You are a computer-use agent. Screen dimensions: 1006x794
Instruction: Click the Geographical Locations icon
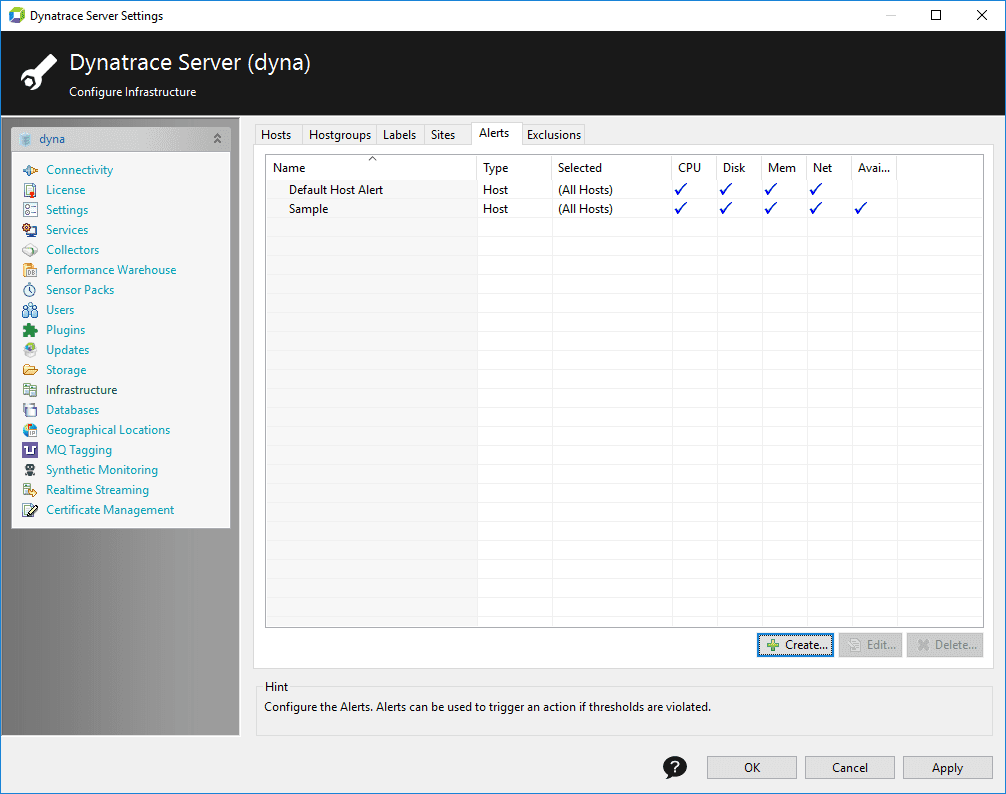pos(30,430)
